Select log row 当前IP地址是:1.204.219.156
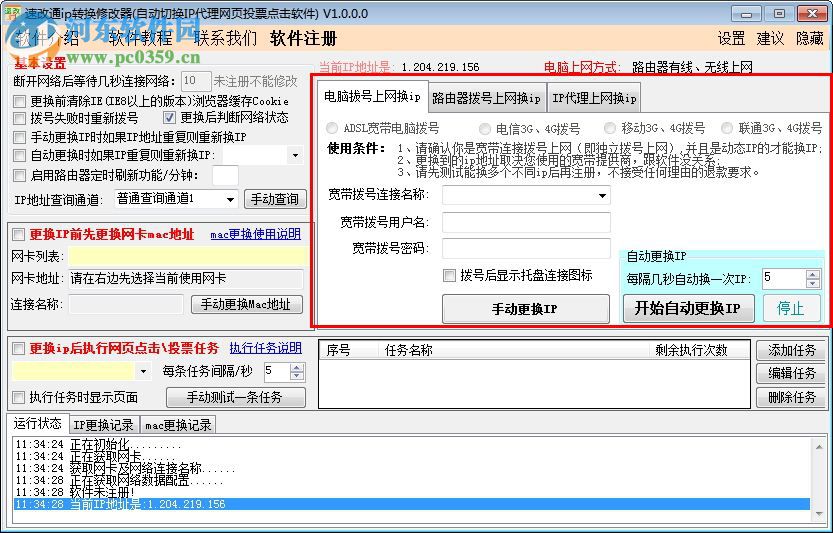The height and width of the screenshot is (533, 833). coord(412,504)
